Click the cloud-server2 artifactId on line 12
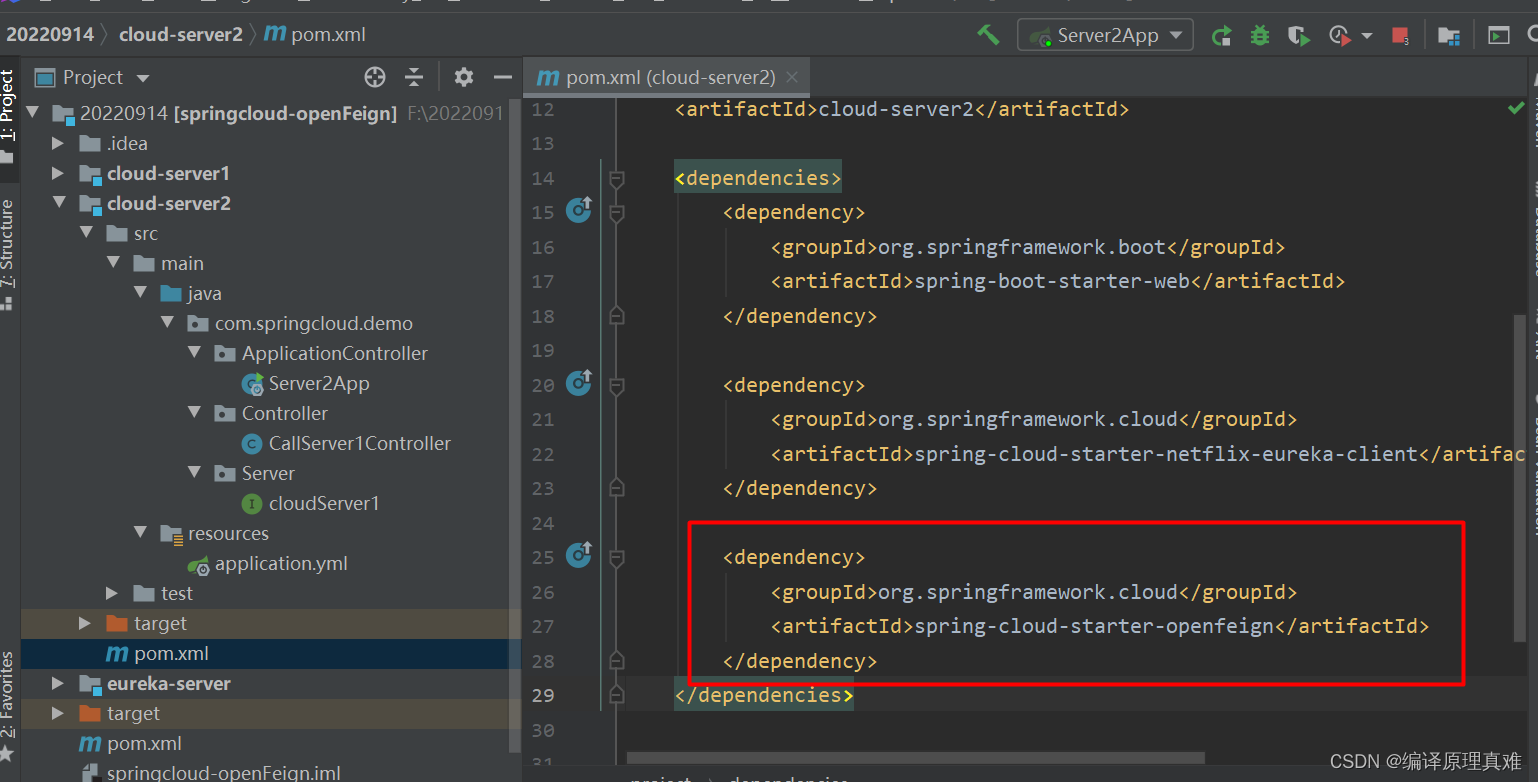The image size is (1538, 782). point(895,109)
